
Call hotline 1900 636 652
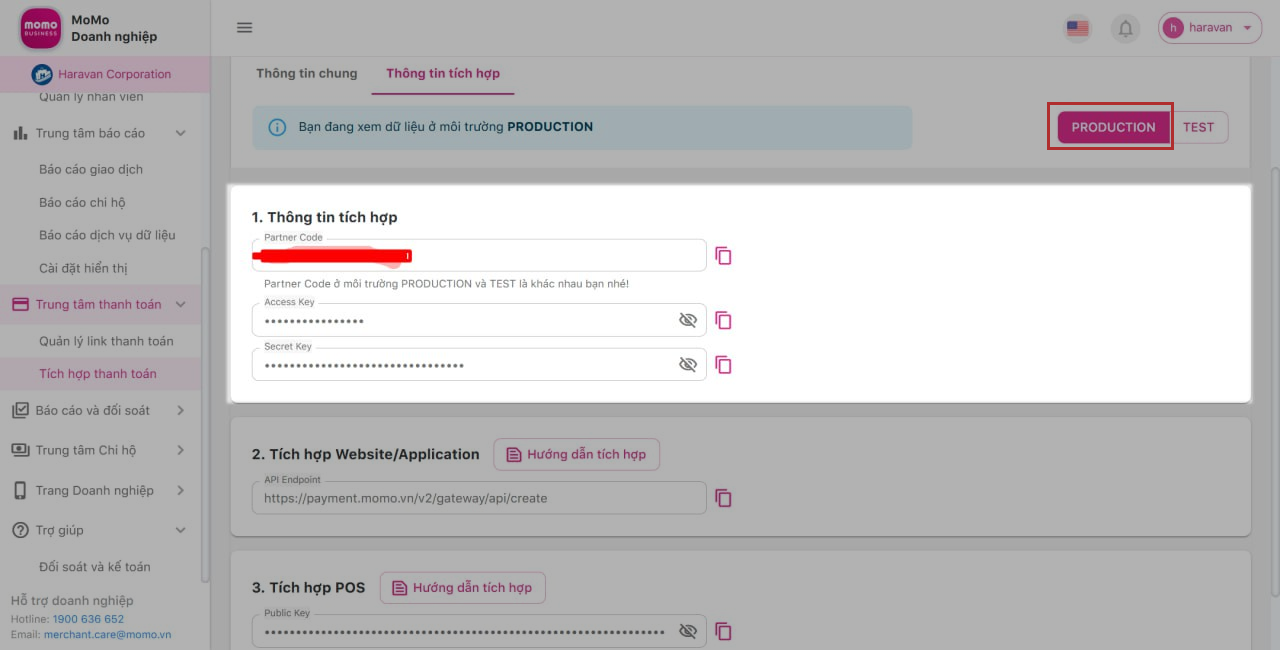click(x=86, y=619)
